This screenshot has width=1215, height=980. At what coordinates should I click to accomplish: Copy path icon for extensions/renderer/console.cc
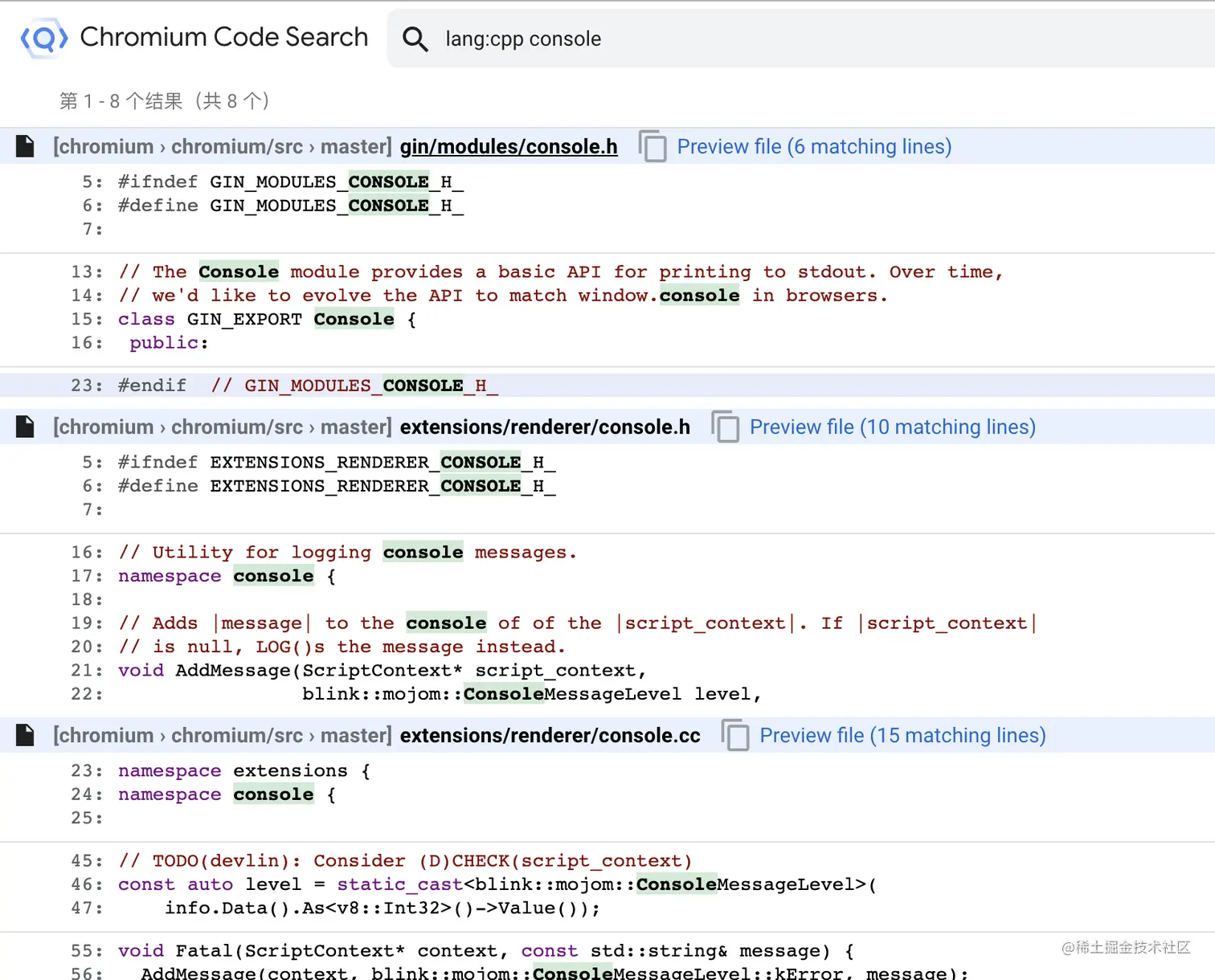(x=735, y=735)
